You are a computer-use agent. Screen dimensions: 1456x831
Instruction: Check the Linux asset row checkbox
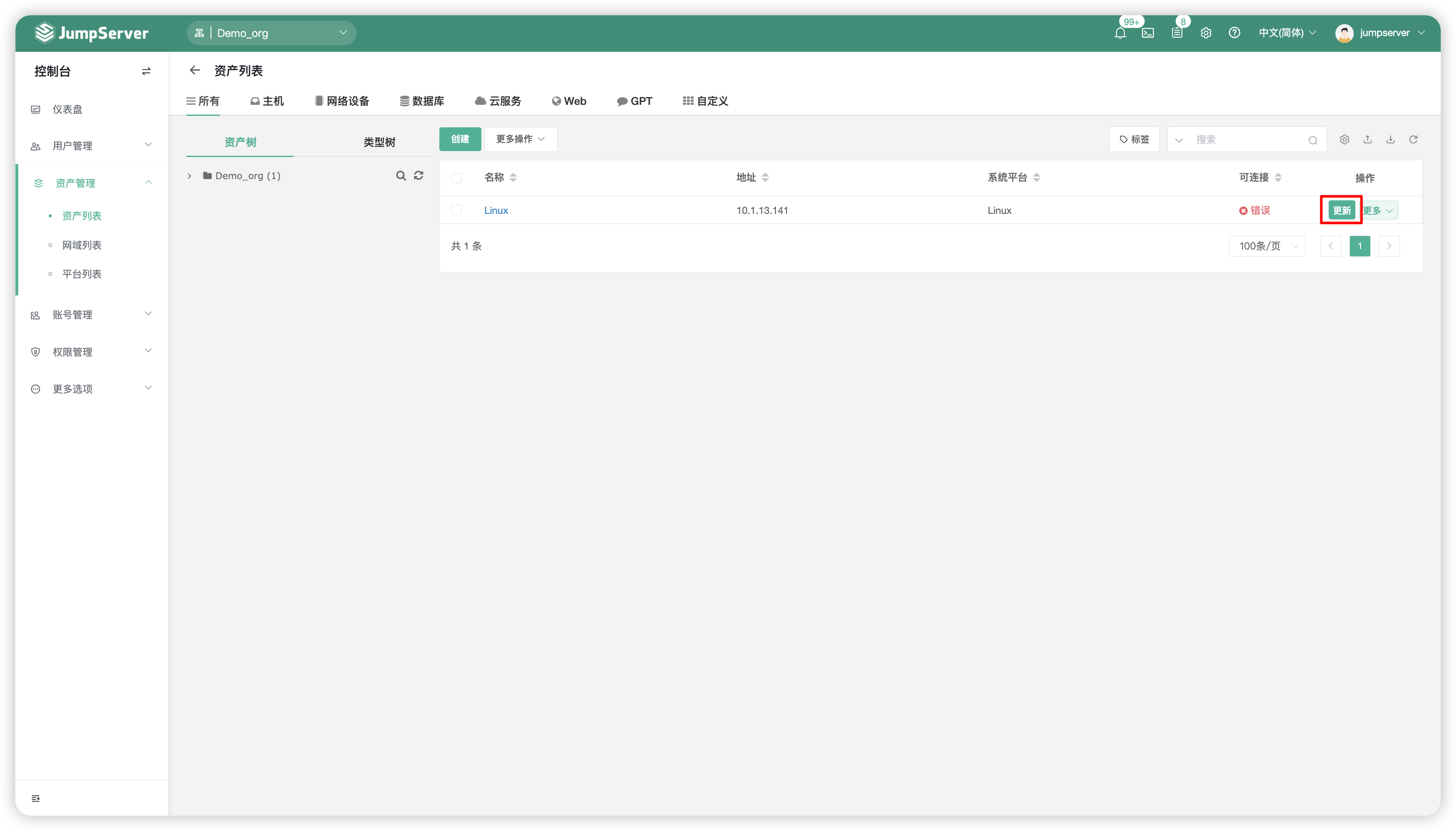pos(456,210)
